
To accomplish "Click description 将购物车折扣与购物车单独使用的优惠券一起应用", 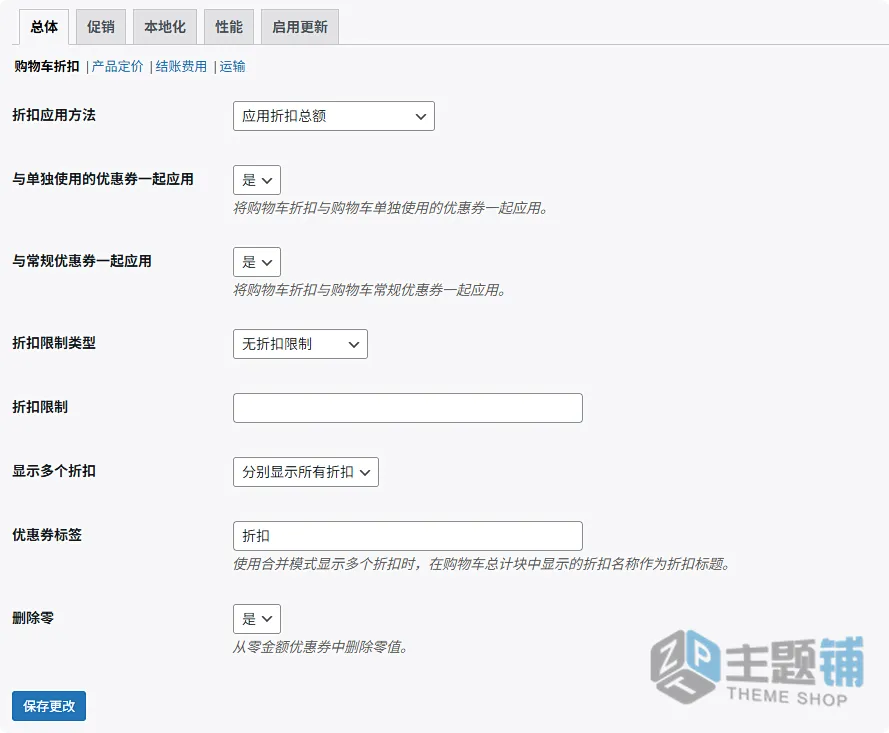I will tap(391, 208).
